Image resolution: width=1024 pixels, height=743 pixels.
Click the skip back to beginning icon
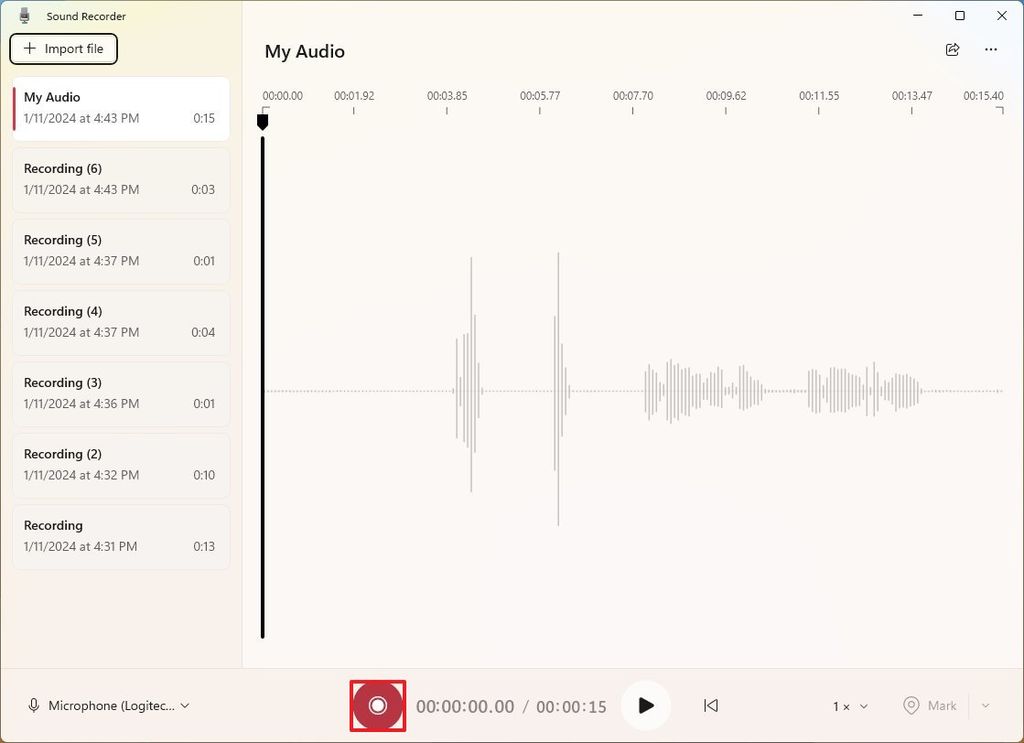pos(710,705)
